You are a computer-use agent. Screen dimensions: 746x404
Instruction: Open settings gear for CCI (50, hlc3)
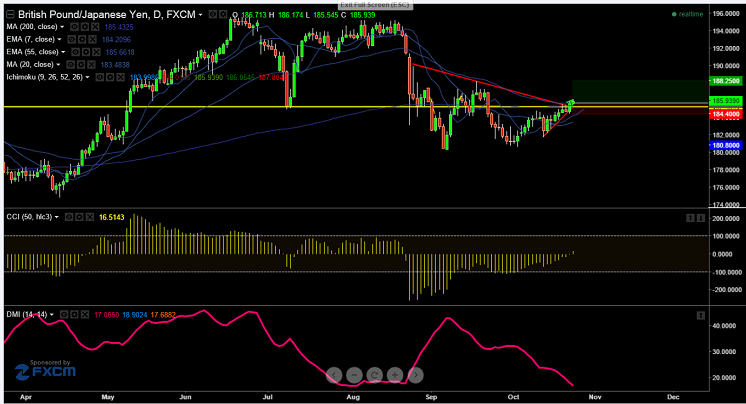coord(79,217)
